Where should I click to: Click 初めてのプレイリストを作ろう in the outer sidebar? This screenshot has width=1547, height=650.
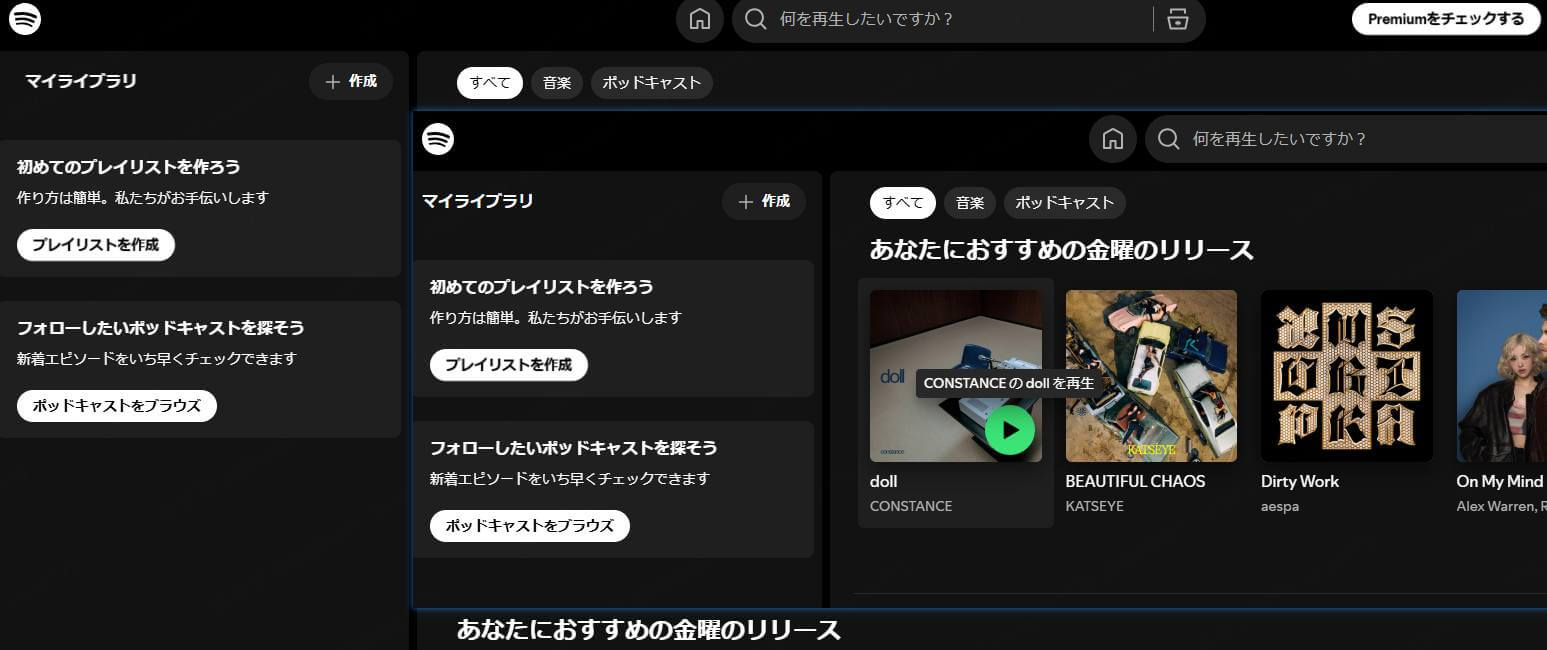coord(129,167)
